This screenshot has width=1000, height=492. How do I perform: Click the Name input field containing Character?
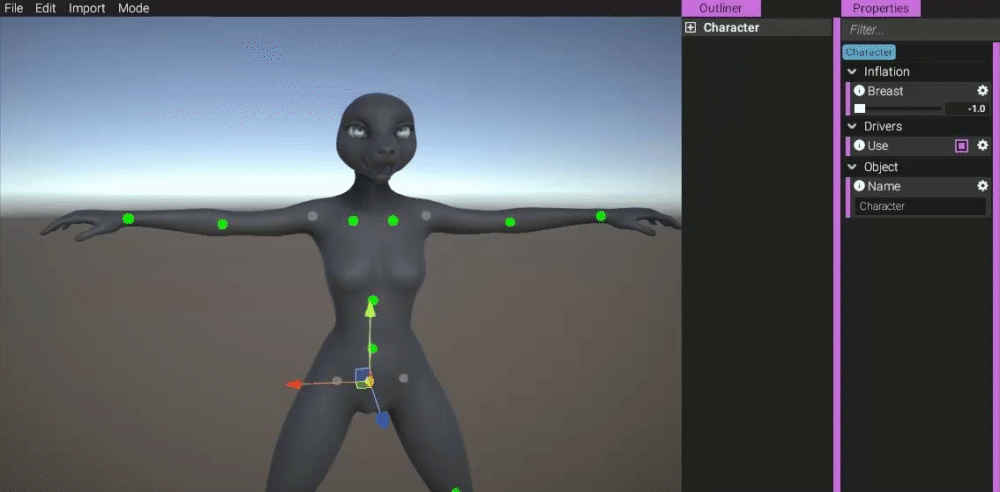(x=920, y=206)
